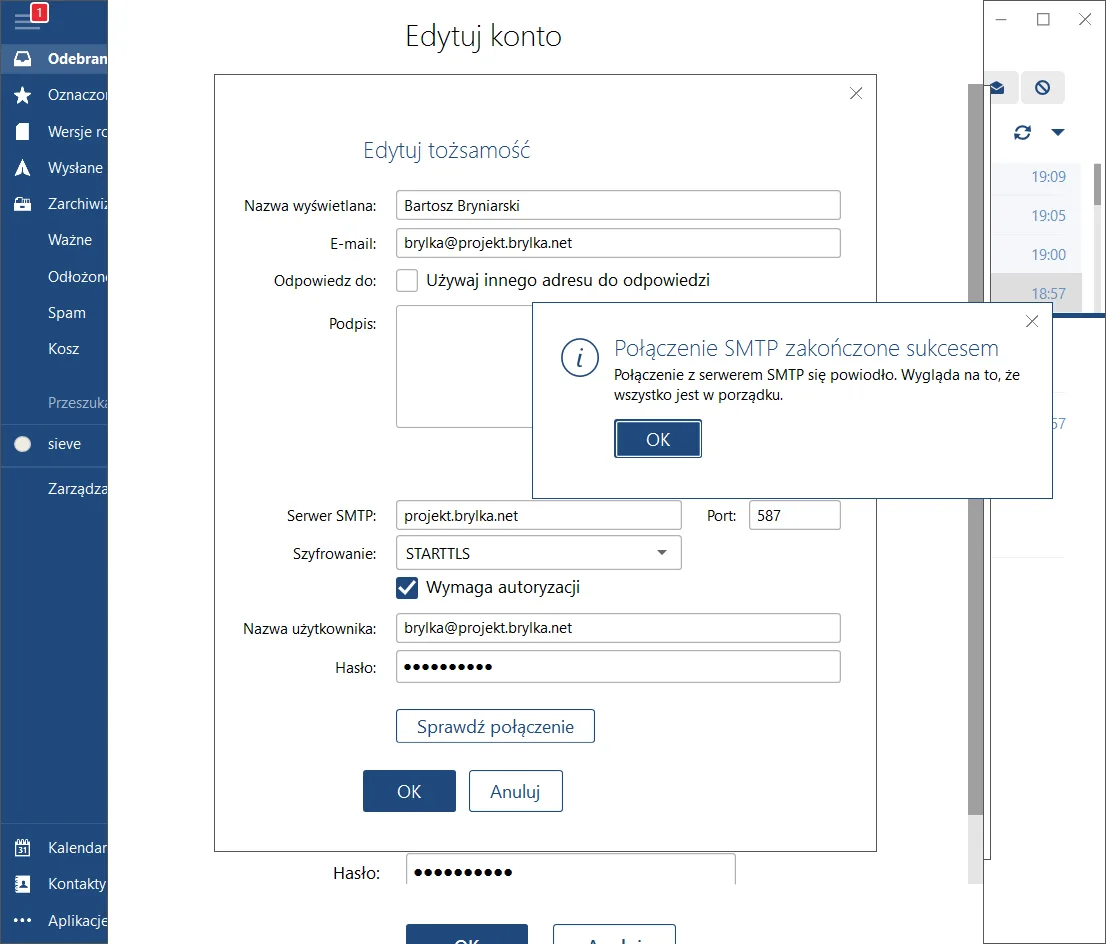Click the three-dots Aplikacje icon
Viewport: 1106px width, 944px height.
coord(23,920)
